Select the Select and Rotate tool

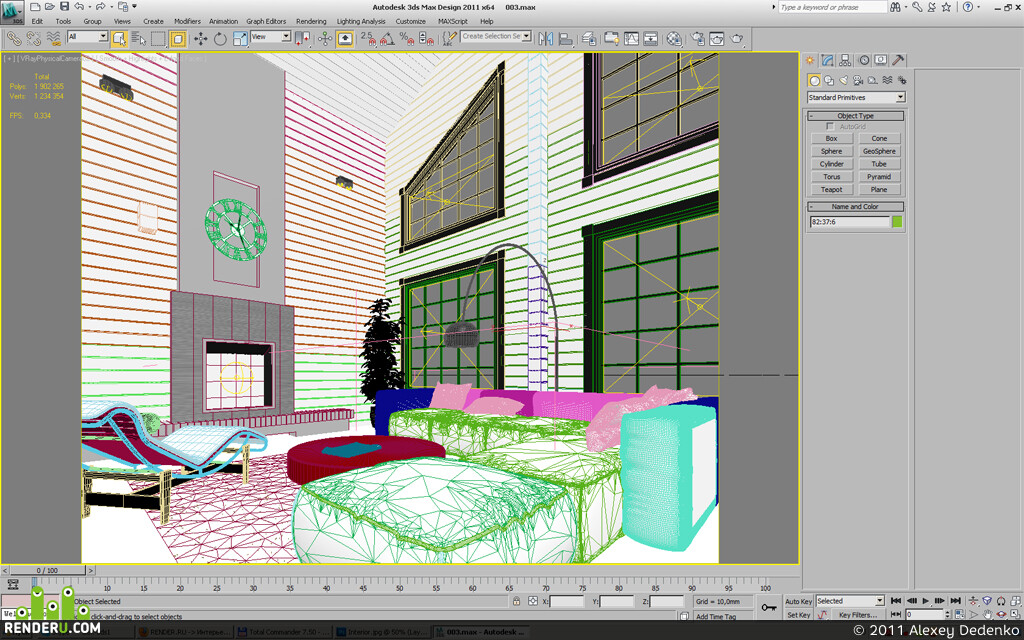click(220, 39)
